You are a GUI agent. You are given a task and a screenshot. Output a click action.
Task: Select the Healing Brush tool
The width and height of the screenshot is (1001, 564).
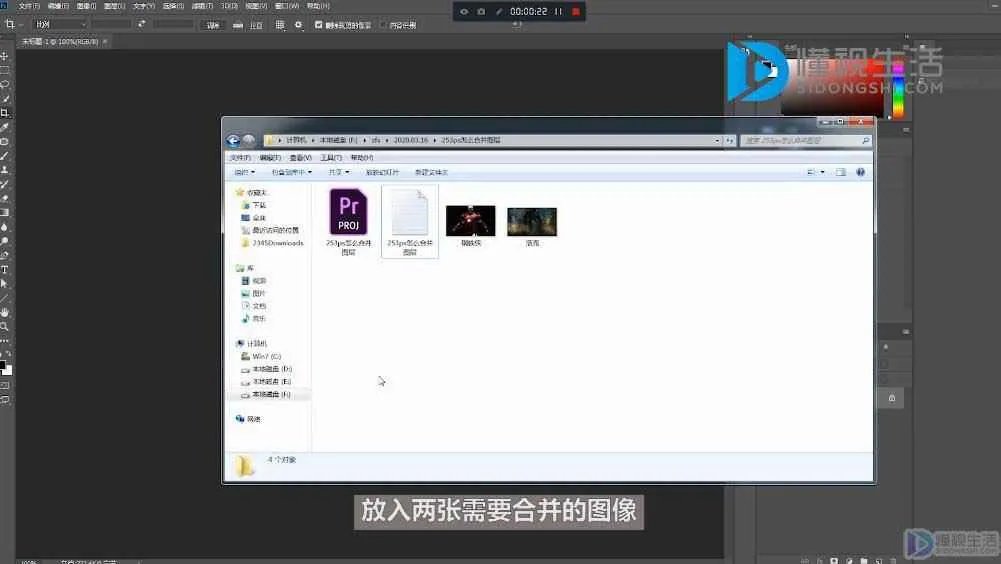(4, 141)
